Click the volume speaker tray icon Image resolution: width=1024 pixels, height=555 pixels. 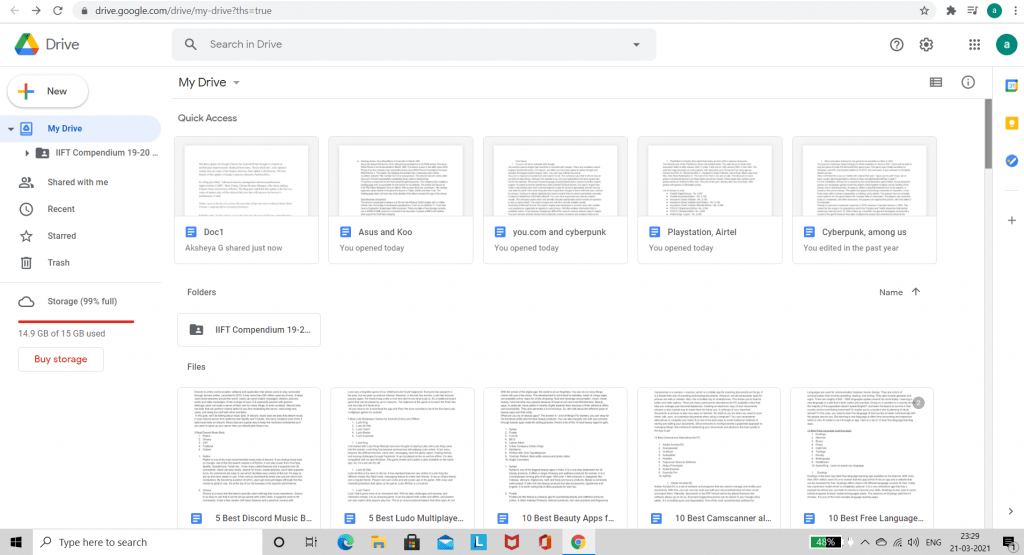[x=913, y=542]
